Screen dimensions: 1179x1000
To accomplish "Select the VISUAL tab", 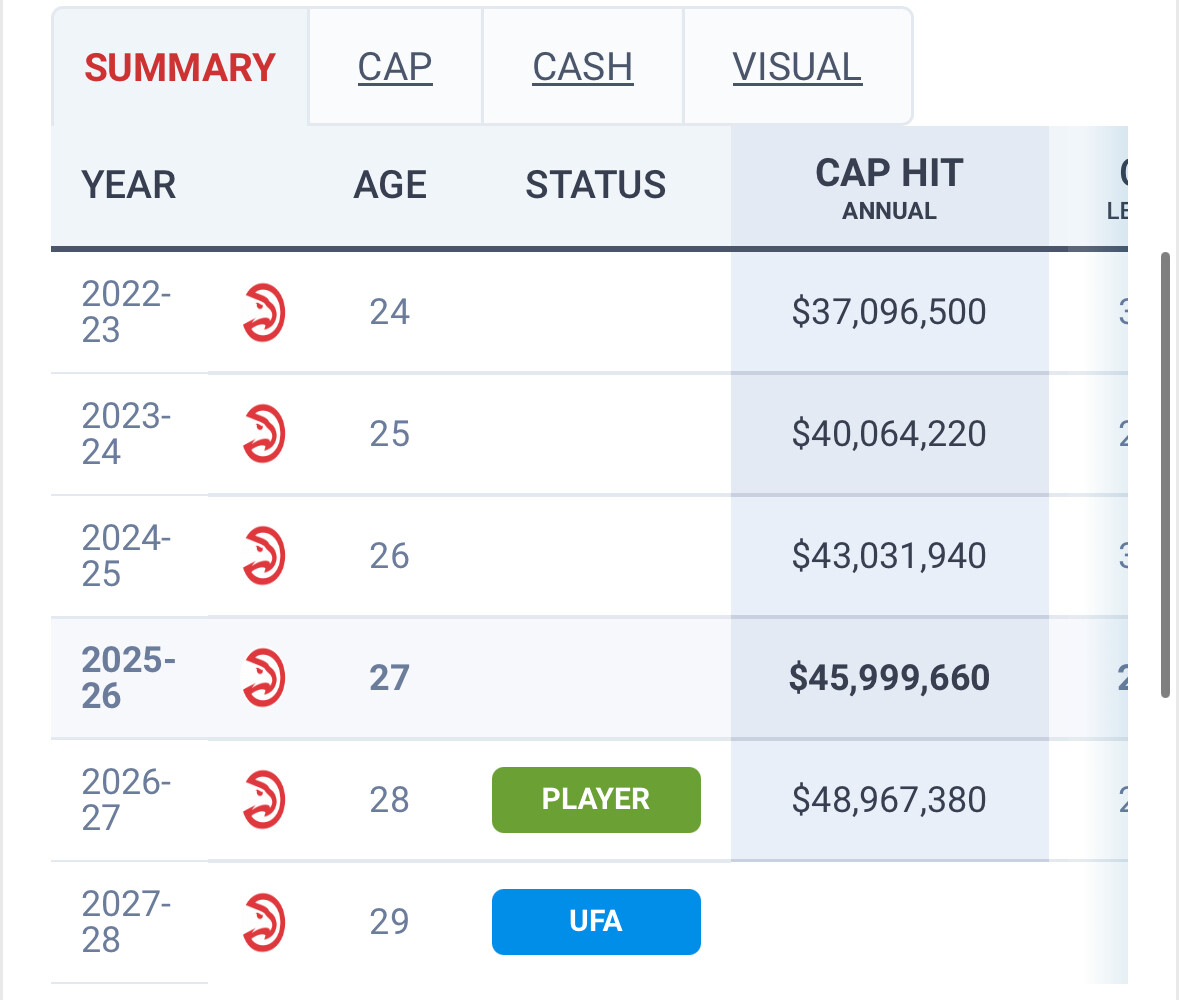I will pyautogui.click(x=797, y=67).
